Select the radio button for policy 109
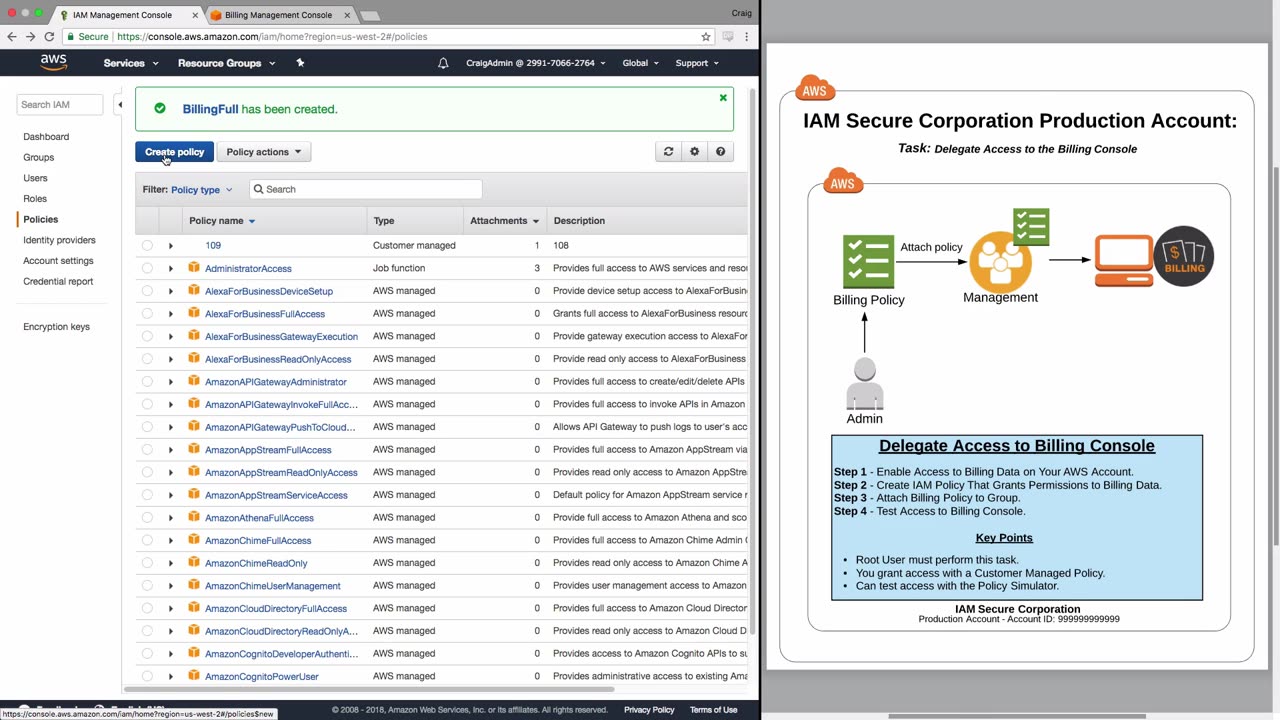Screen dimensions: 1280x720 (x=147, y=245)
